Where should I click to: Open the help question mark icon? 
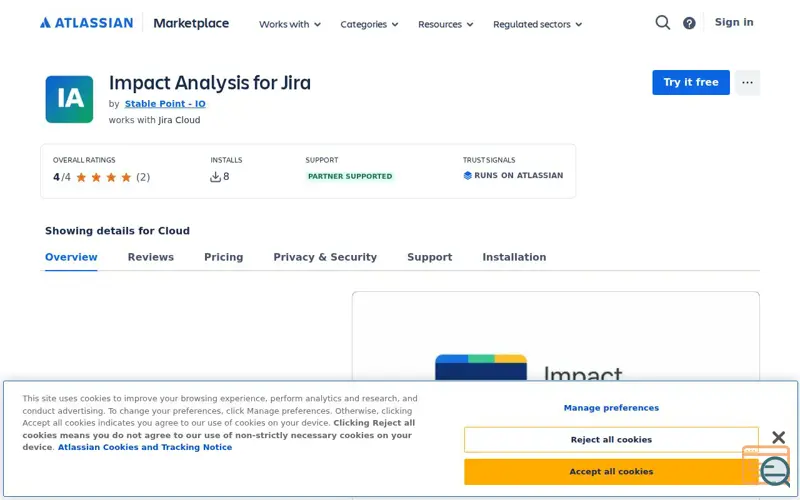pyautogui.click(x=689, y=23)
